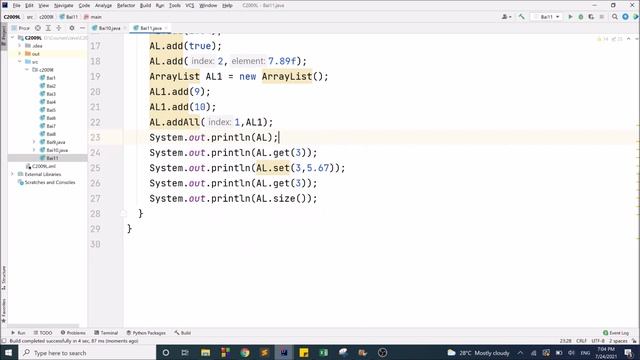Click the taskbar search box
Screen dimensions: 640x360
pos(87,352)
